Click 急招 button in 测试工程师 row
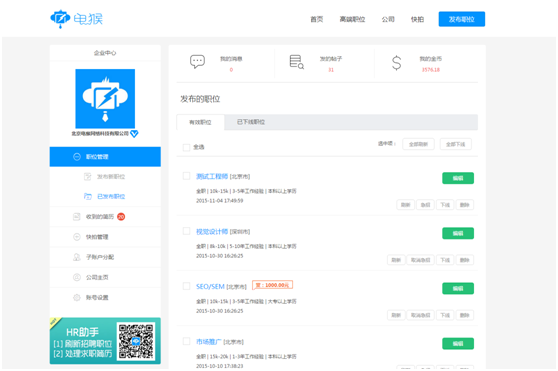The width and height of the screenshot is (558, 371). coord(425,205)
